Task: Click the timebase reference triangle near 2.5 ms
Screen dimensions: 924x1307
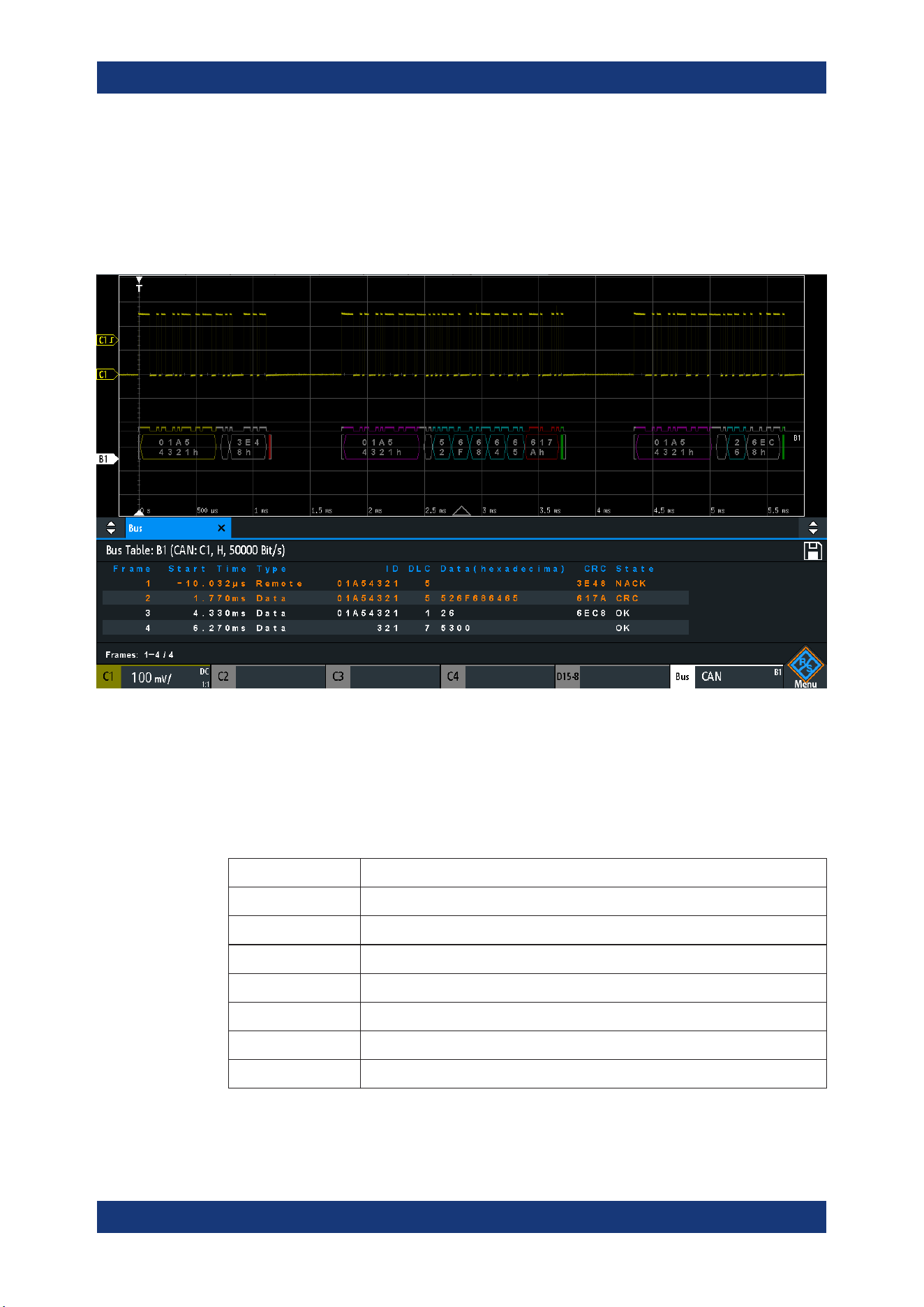Action: pos(461,511)
